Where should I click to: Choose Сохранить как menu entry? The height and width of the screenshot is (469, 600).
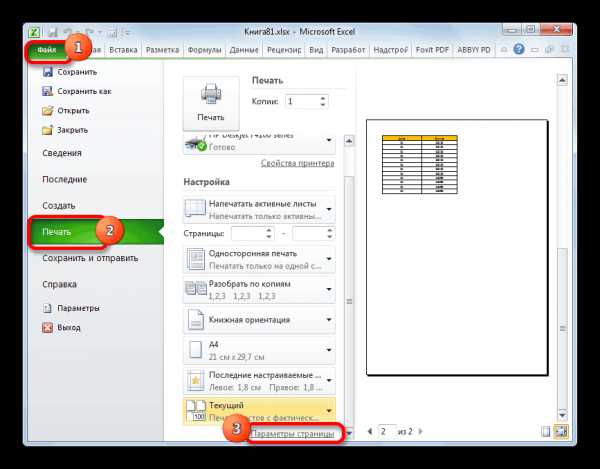tap(77, 91)
